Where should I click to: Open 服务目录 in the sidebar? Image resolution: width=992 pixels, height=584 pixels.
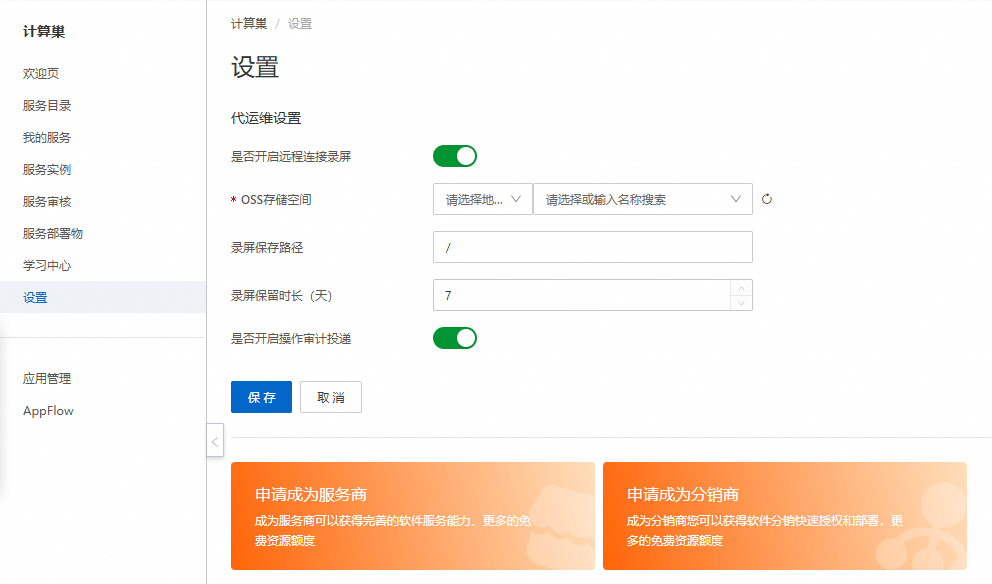(x=47, y=106)
